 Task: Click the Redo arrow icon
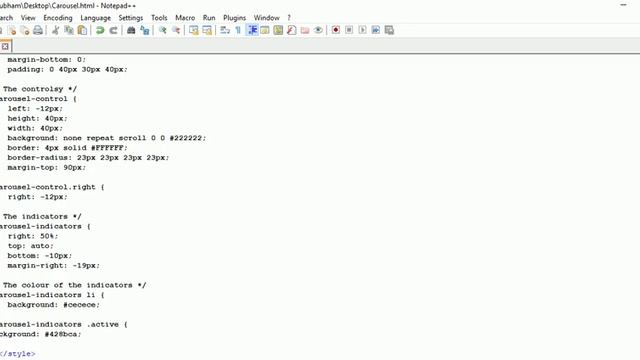(x=113, y=30)
